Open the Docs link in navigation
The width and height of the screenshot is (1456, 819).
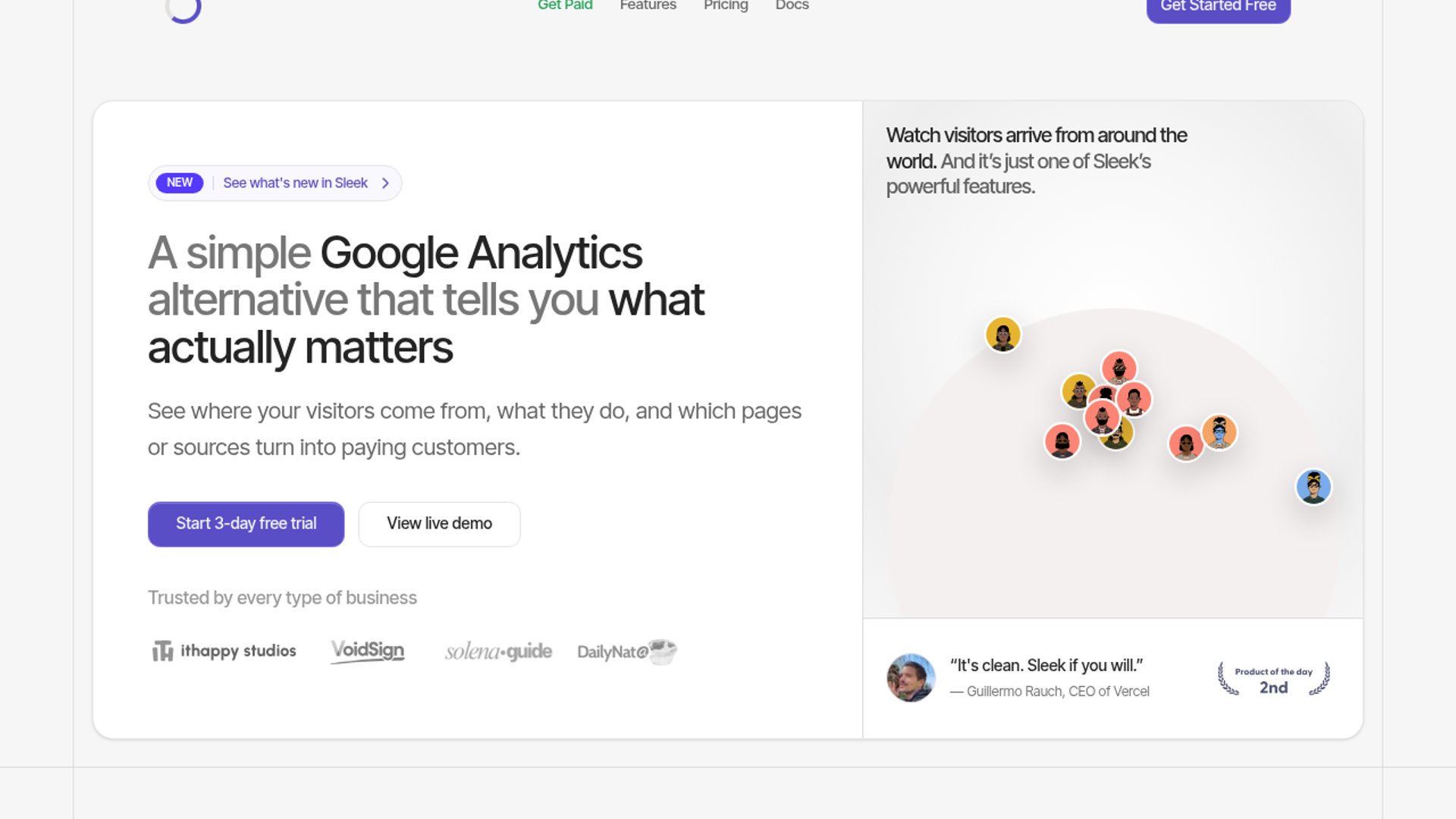pos(792,5)
